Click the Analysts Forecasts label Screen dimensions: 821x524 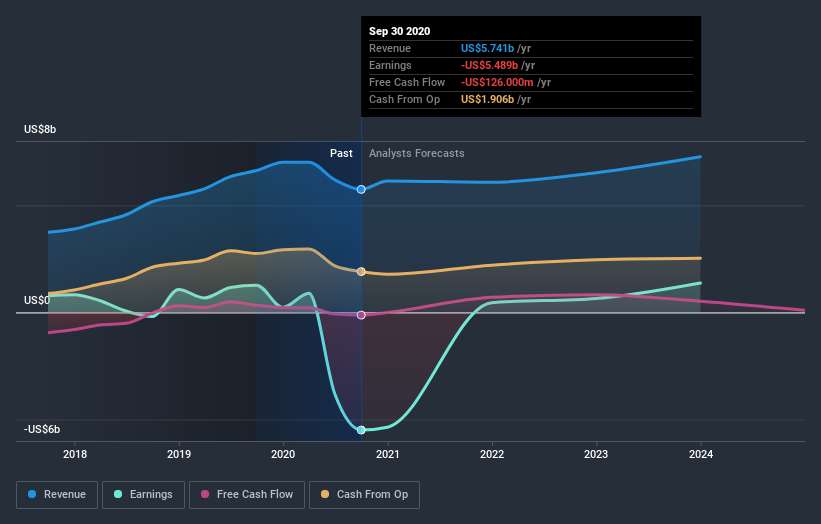pos(417,153)
